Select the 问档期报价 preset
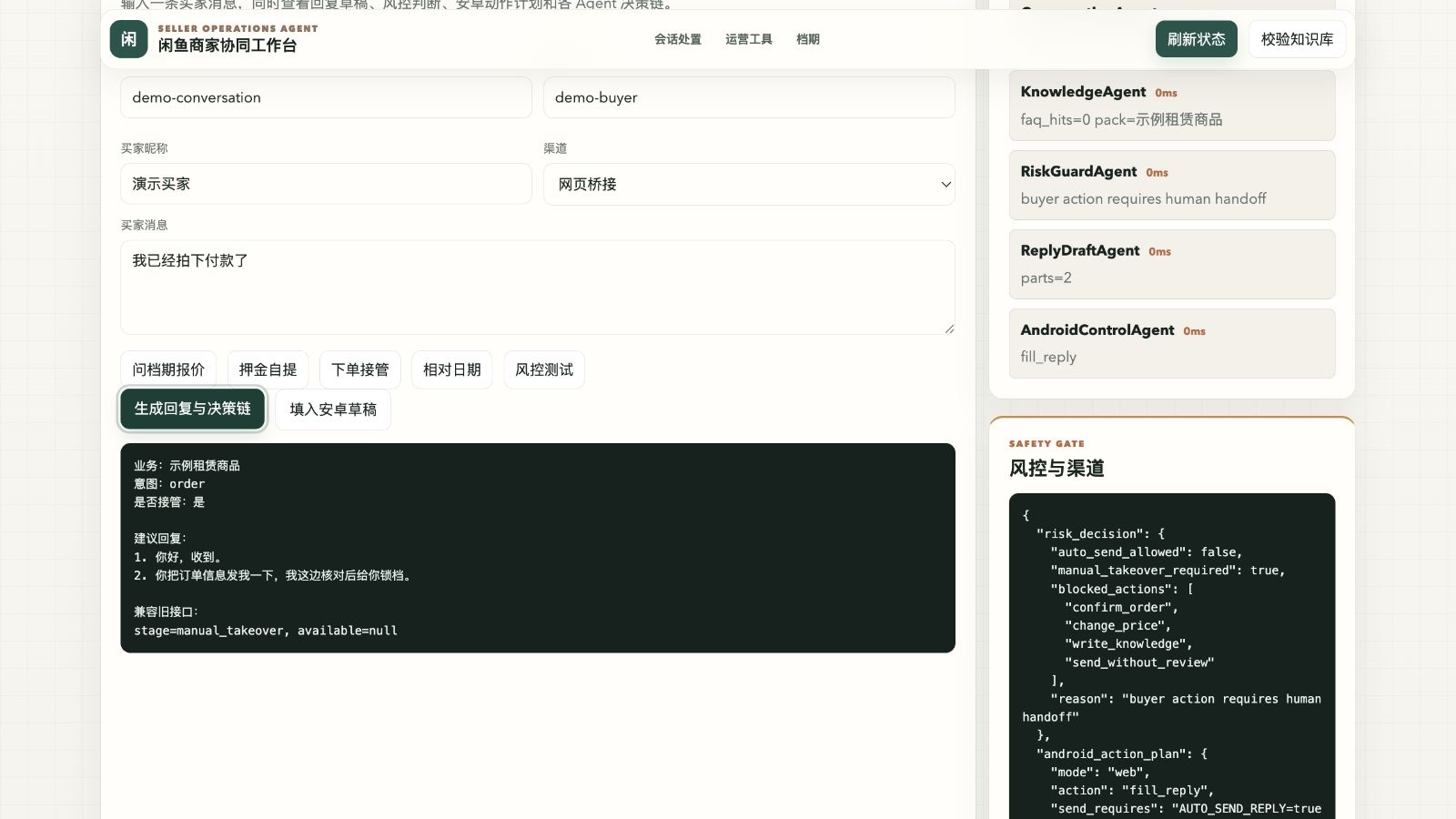Viewport: 1456px width, 819px height. [x=168, y=369]
